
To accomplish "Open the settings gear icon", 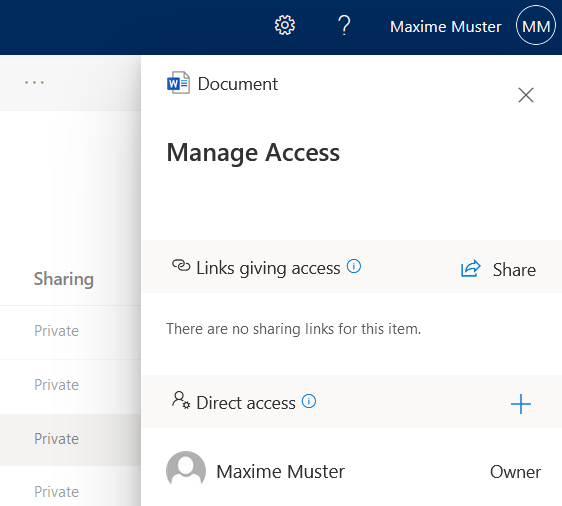I will [x=285, y=25].
